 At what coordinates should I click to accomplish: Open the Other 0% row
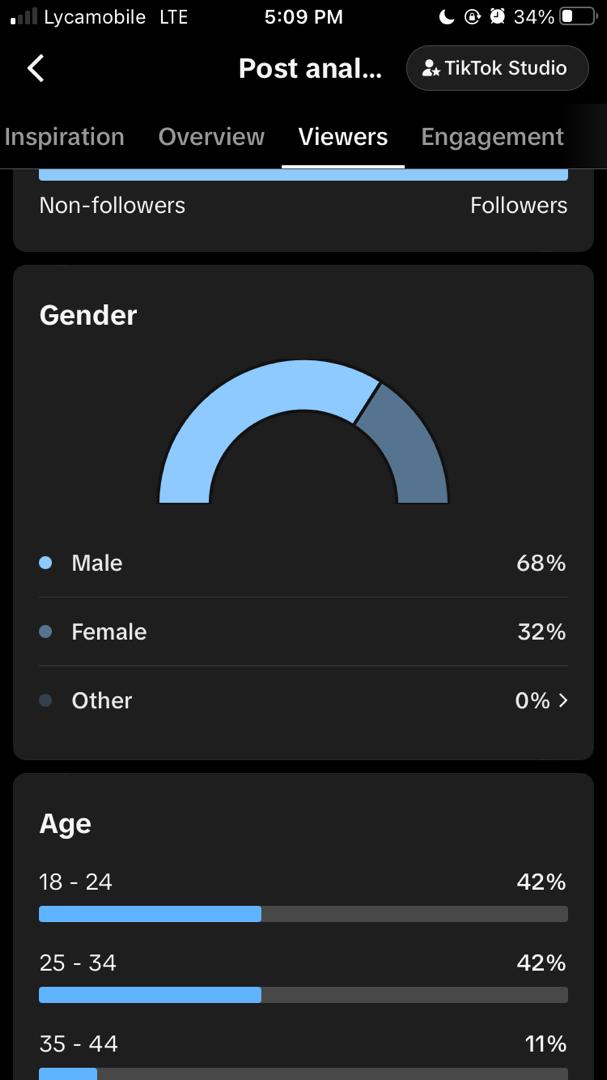point(303,700)
